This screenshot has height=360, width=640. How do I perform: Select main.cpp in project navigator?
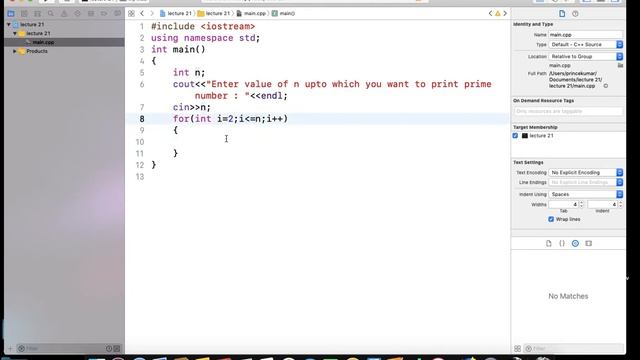[x=64, y=42]
